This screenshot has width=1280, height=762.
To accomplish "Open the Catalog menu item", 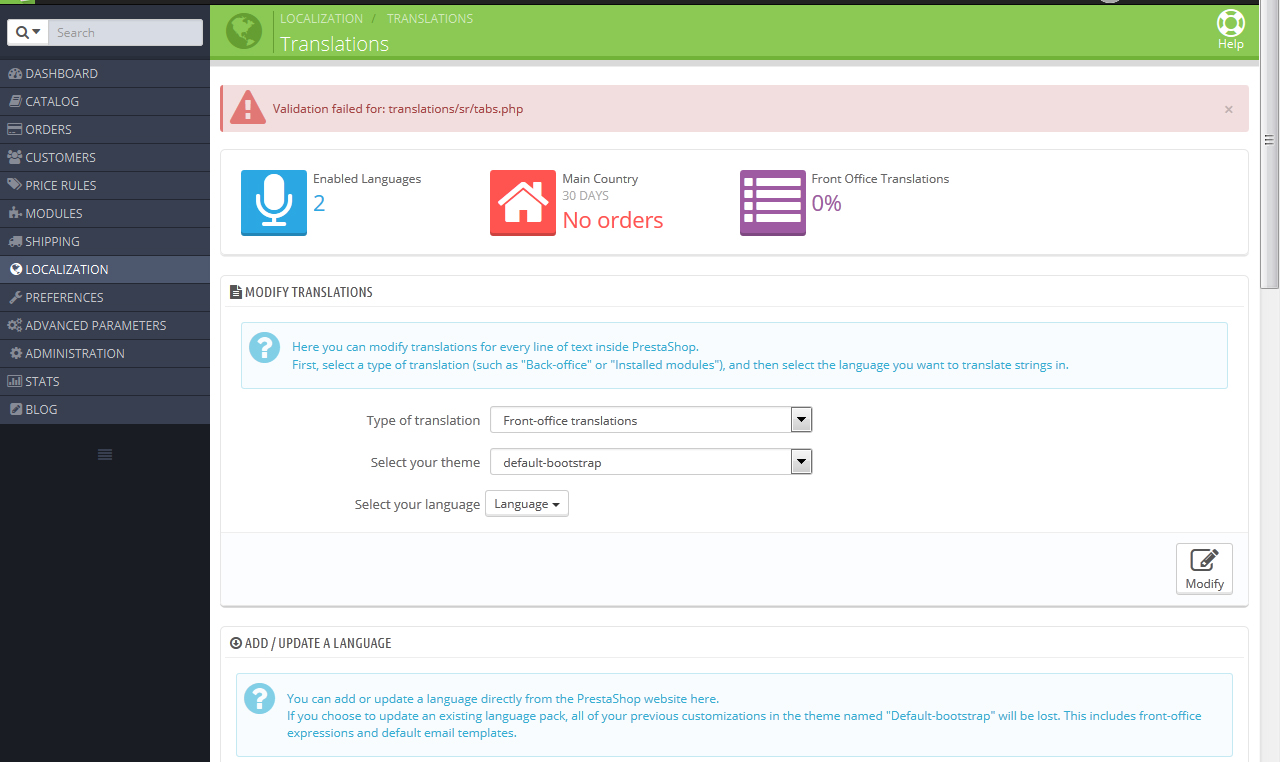I will click(x=105, y=101).
